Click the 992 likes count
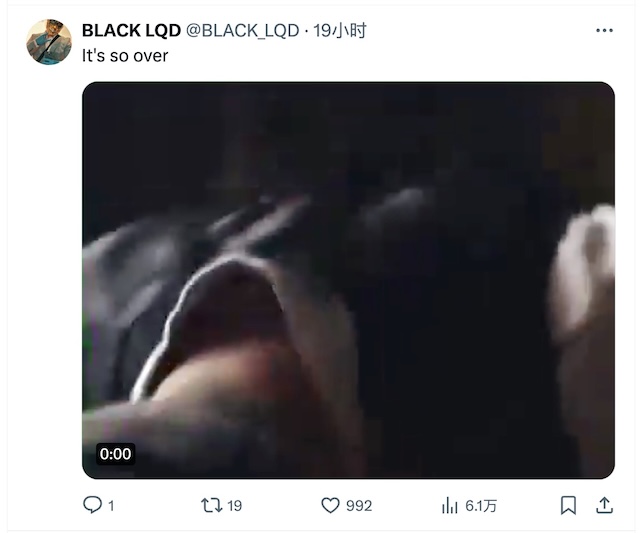640x533 pixels. 359,506
